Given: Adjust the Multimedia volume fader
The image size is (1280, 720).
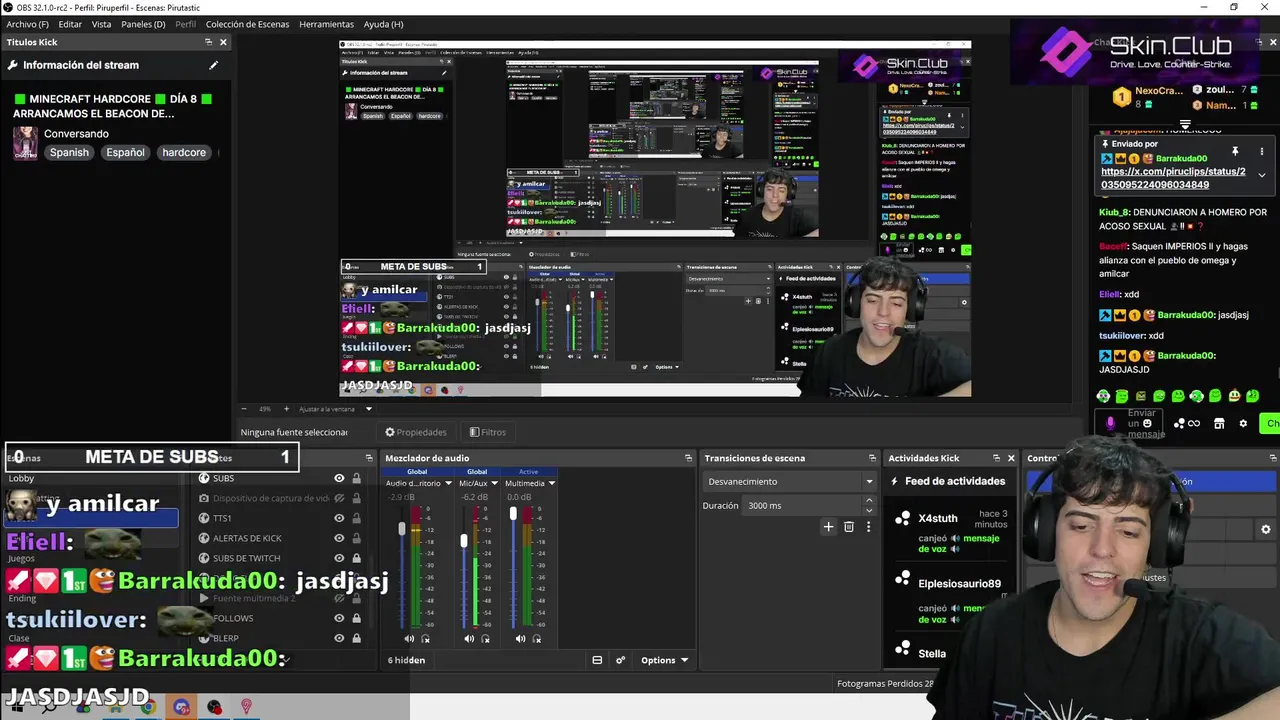Looking at the screenshot, I should 513,514.
